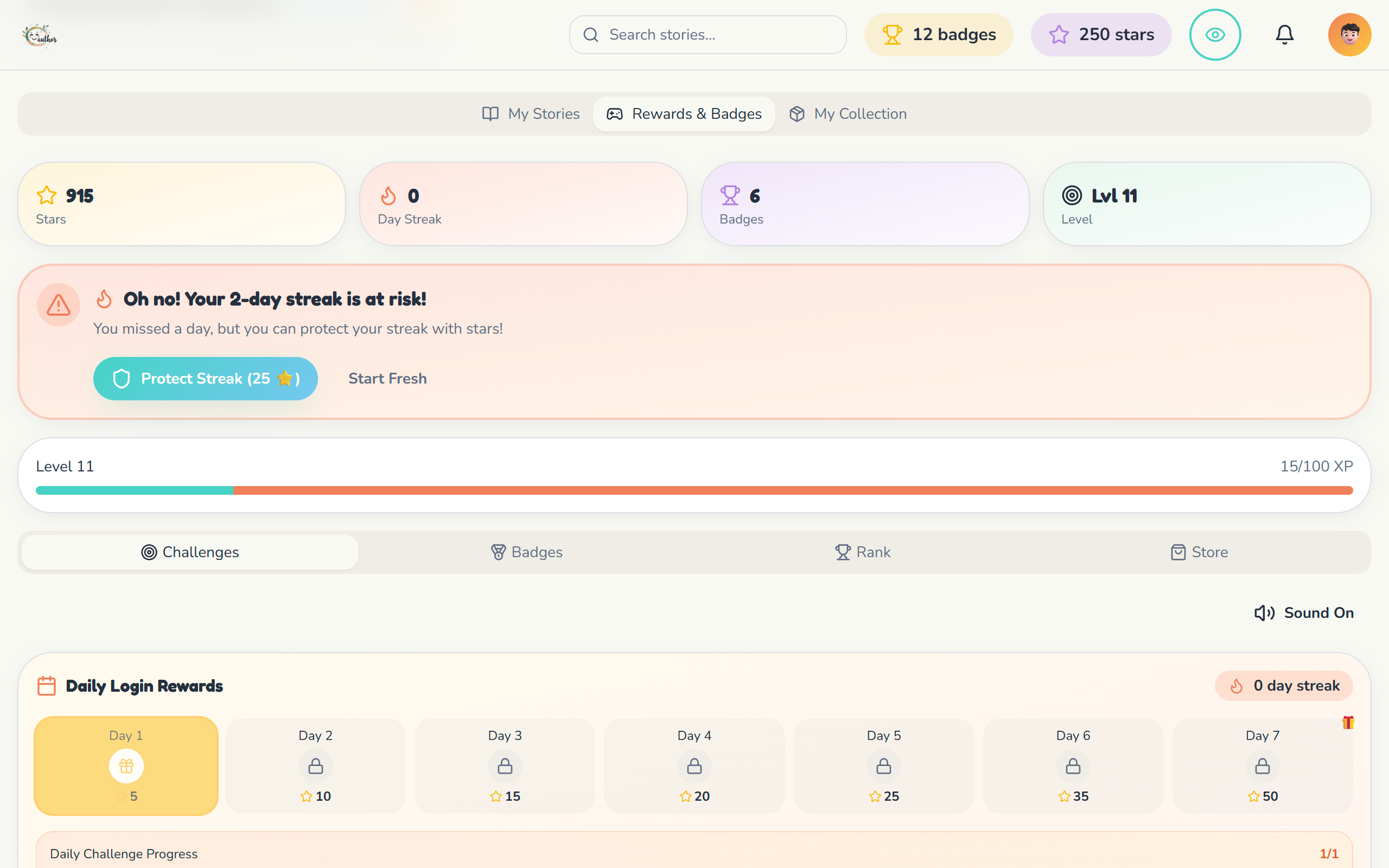Open the My Collection tab
The image size is (1389, 868).
coord(848,114)
